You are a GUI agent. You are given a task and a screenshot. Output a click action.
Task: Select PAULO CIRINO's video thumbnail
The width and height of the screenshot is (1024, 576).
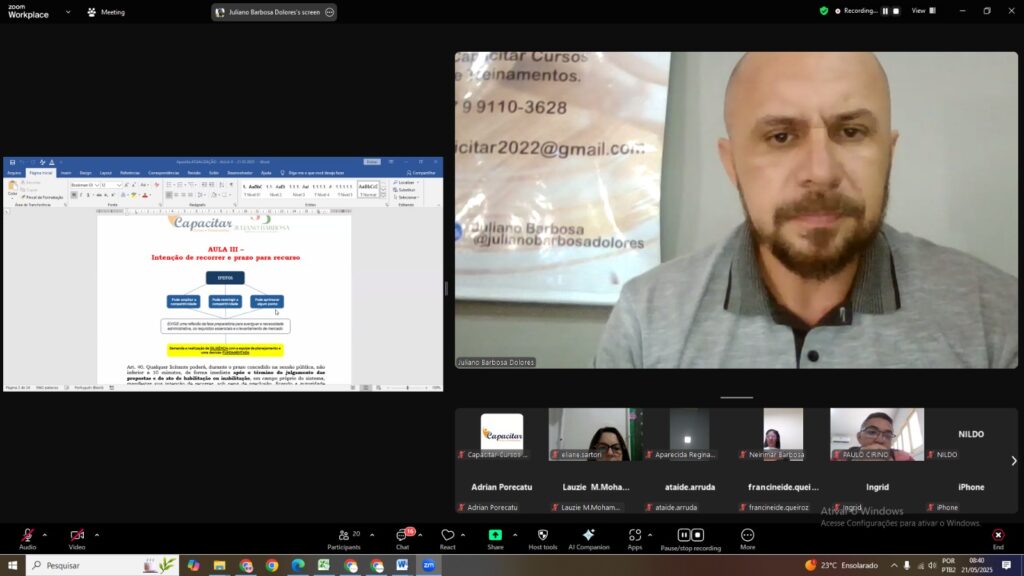pyautogui.click(x=877, y=434)
